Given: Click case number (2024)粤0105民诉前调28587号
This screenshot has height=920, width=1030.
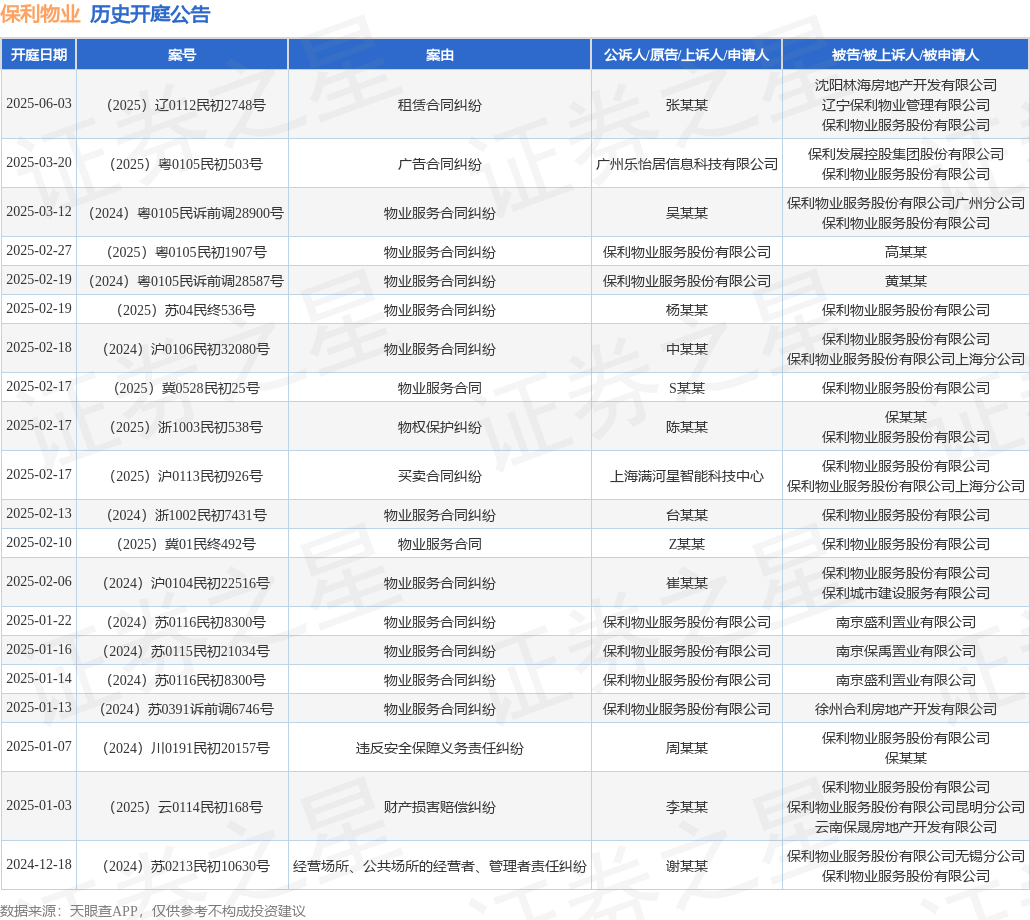Looking at the screenshot, I should coord(186,281).
